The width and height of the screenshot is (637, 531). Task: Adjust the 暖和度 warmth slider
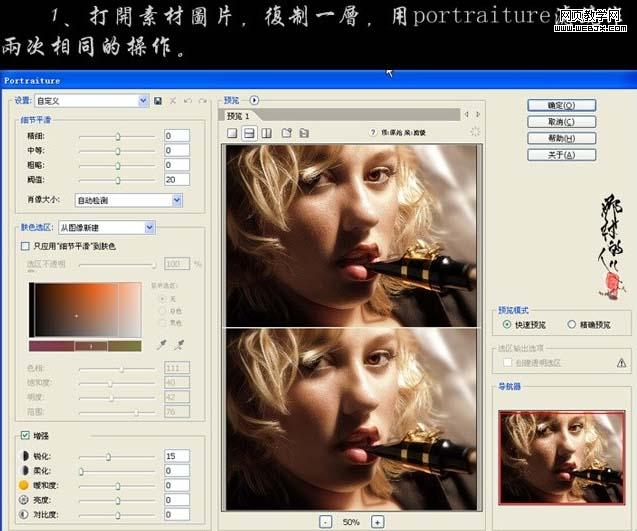pos(117,486)
